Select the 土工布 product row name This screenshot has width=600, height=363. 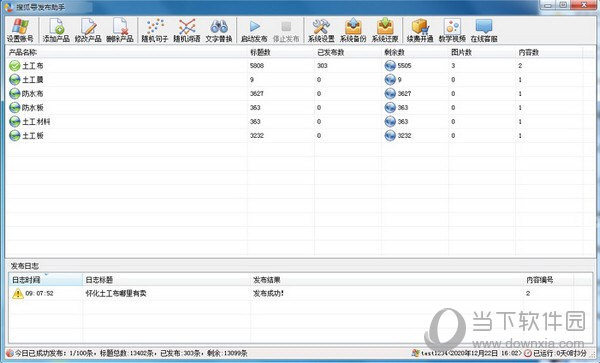(33, 66)
